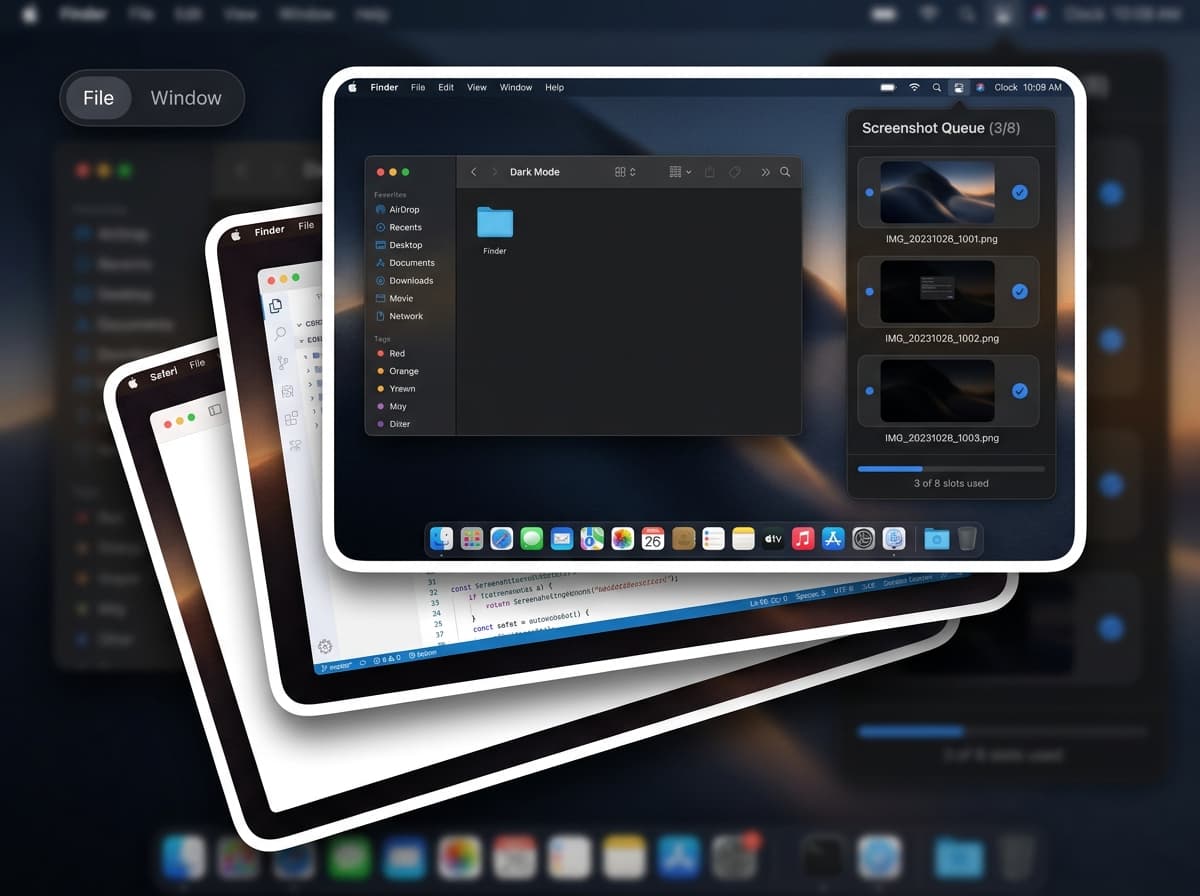
Task: Select the File segment in top-left switcher
Action: click(x=98, y=98)
